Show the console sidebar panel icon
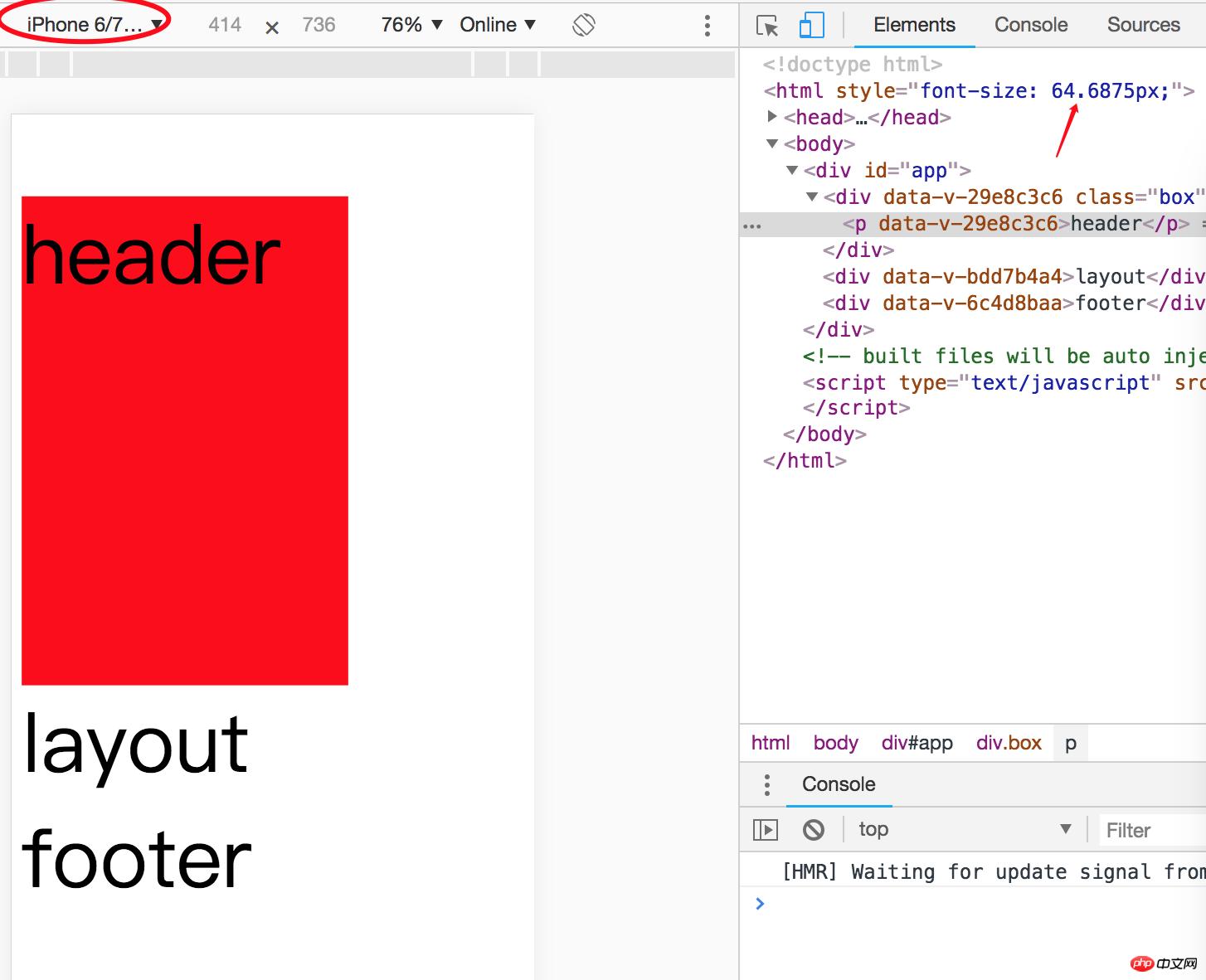 (765, 829)
